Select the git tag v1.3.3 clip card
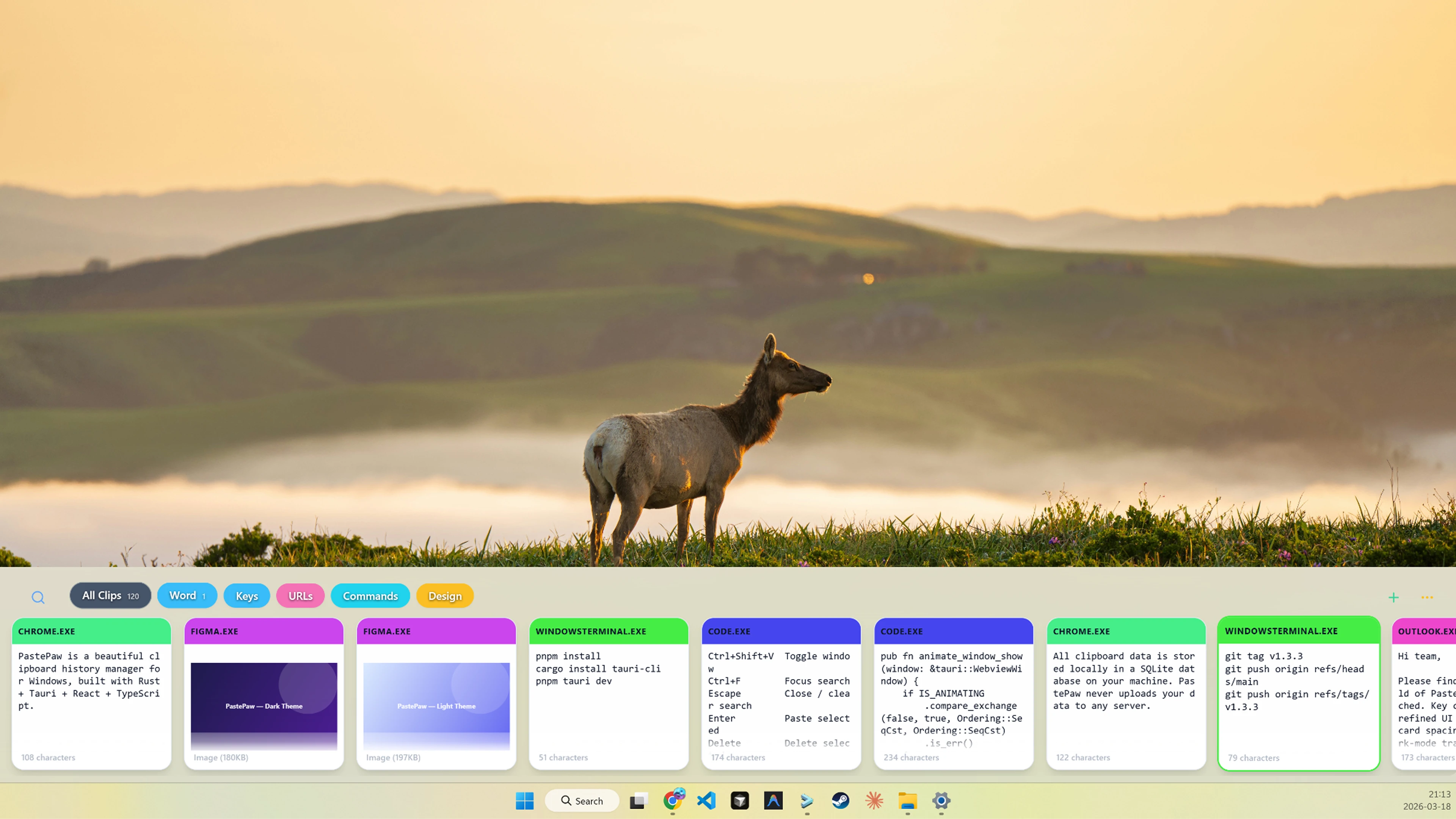Screen dimensions: 1456x819 (x=1299, y=693)
